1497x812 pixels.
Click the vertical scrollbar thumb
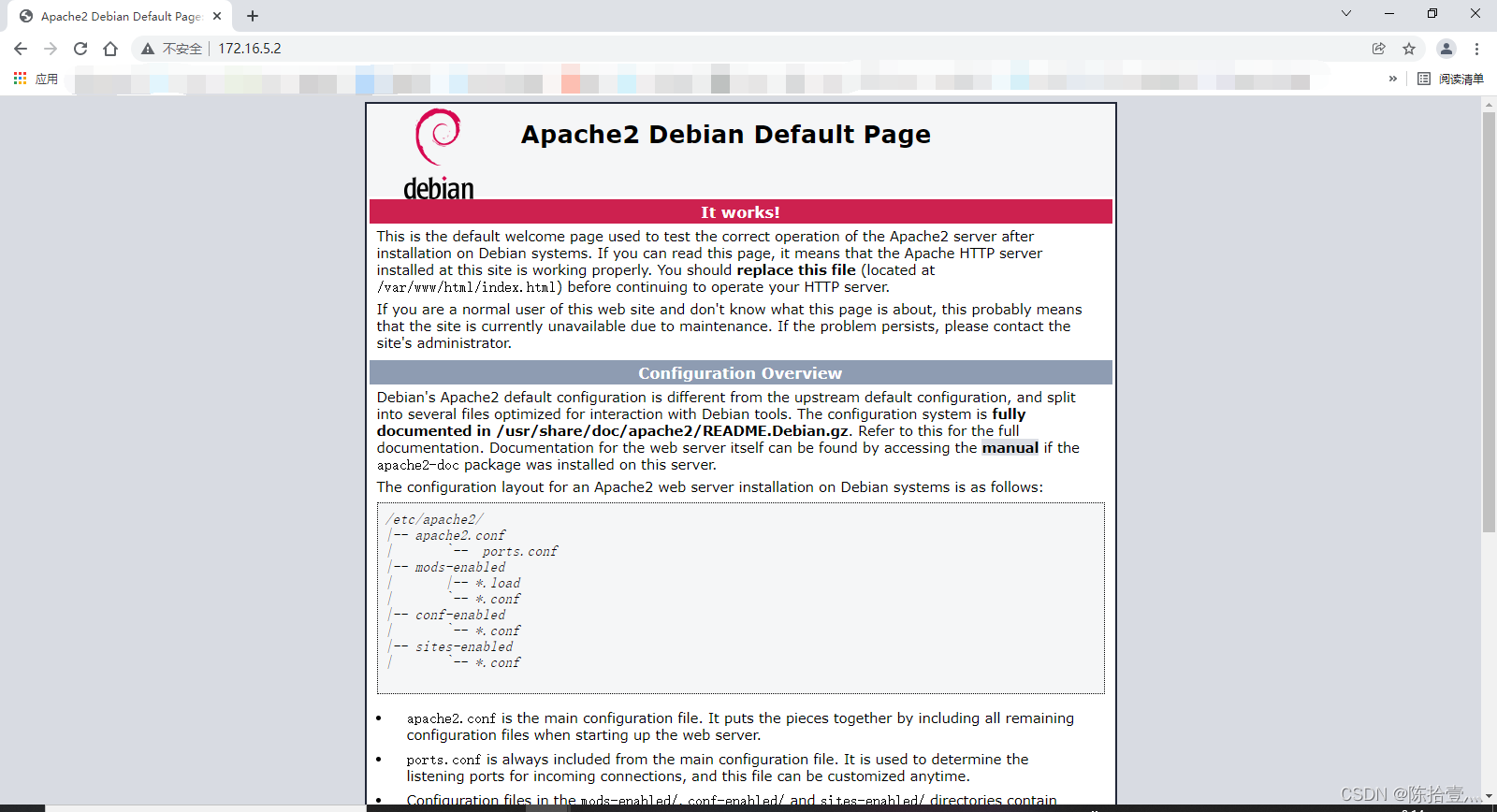click(1489, 323)
